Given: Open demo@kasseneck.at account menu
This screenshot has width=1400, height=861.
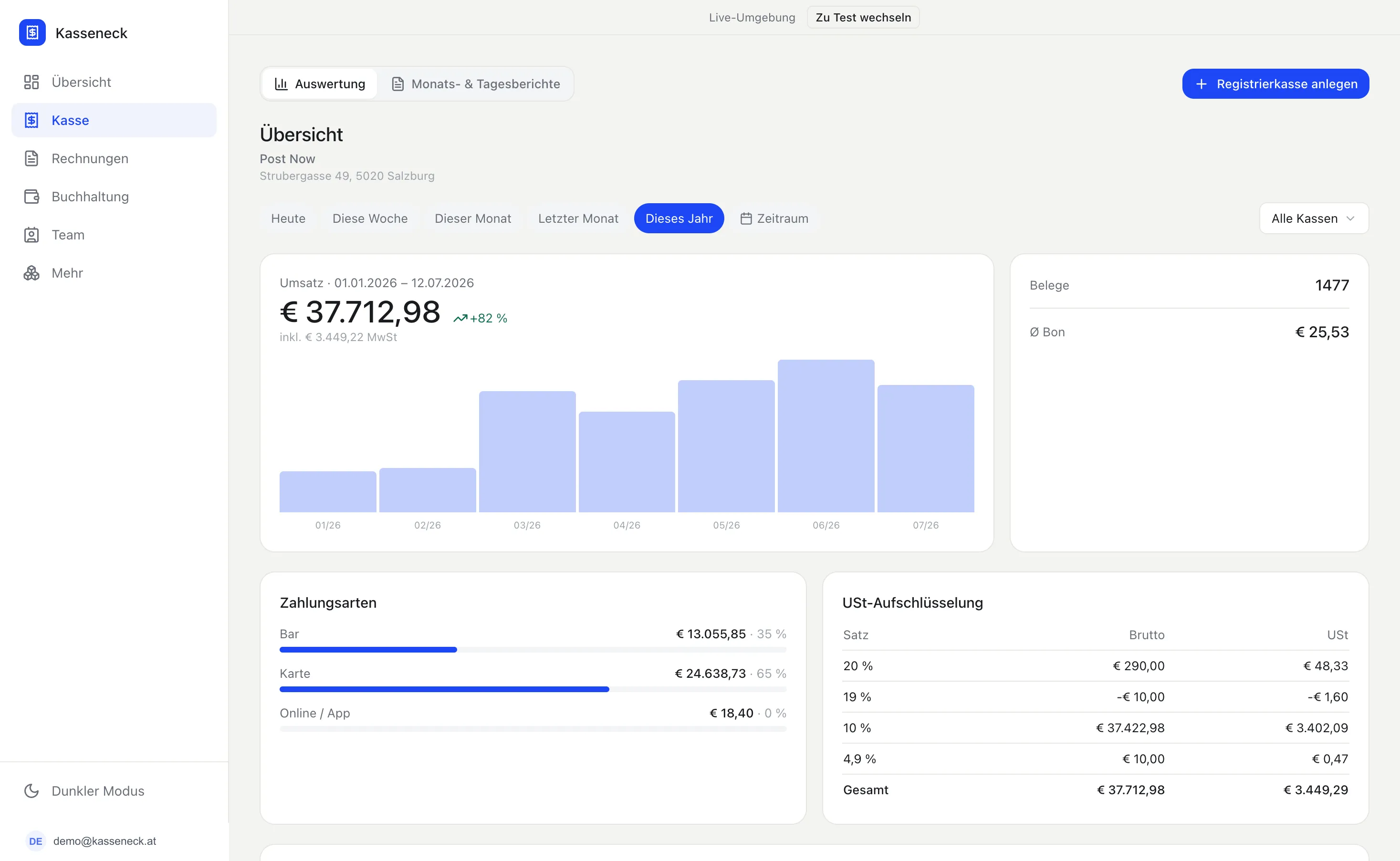Looking at the screenshot, I should (114, 841).
